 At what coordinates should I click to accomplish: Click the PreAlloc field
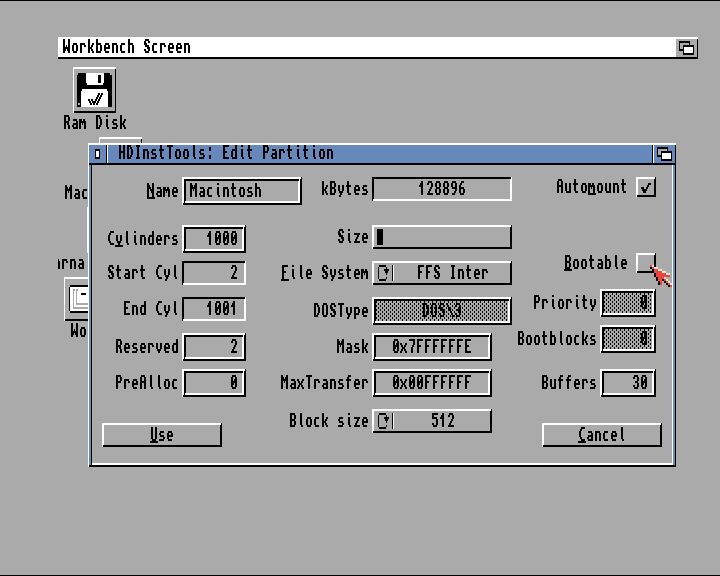pyautogui.click(x=214, y=383)
